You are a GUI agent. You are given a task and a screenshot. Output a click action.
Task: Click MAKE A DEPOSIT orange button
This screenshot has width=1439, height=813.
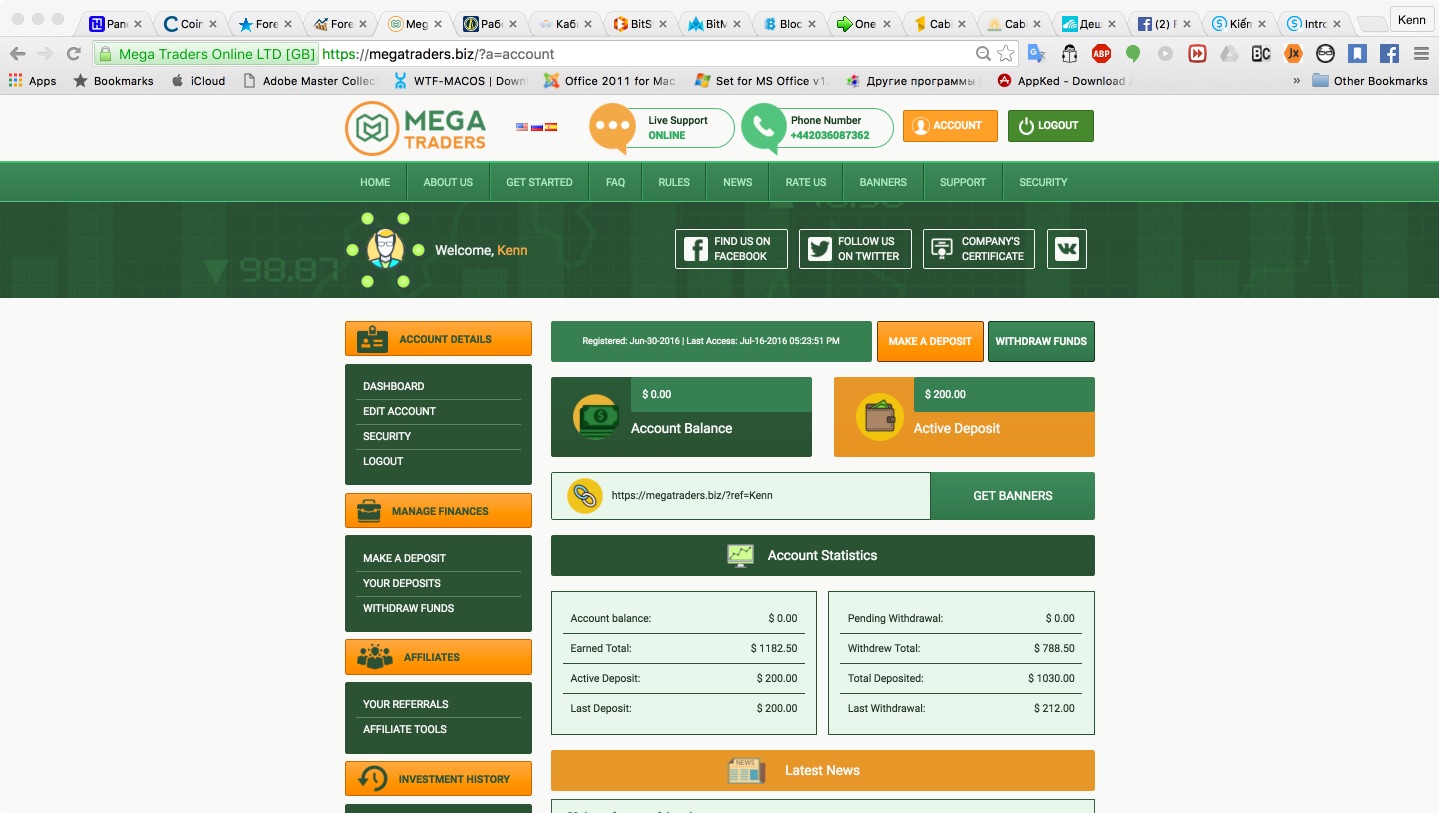930,341
